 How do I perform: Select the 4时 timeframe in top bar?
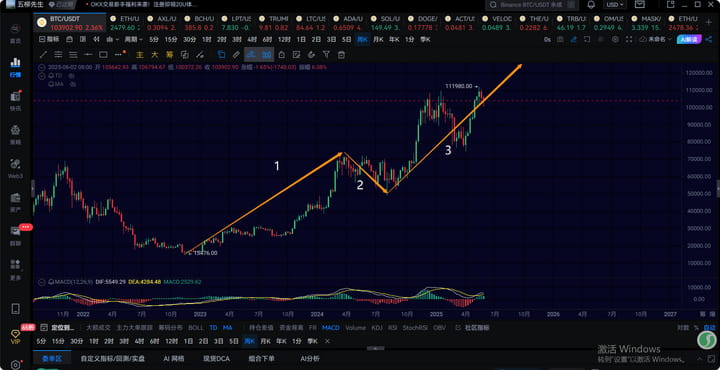click(x=252, y=39)
